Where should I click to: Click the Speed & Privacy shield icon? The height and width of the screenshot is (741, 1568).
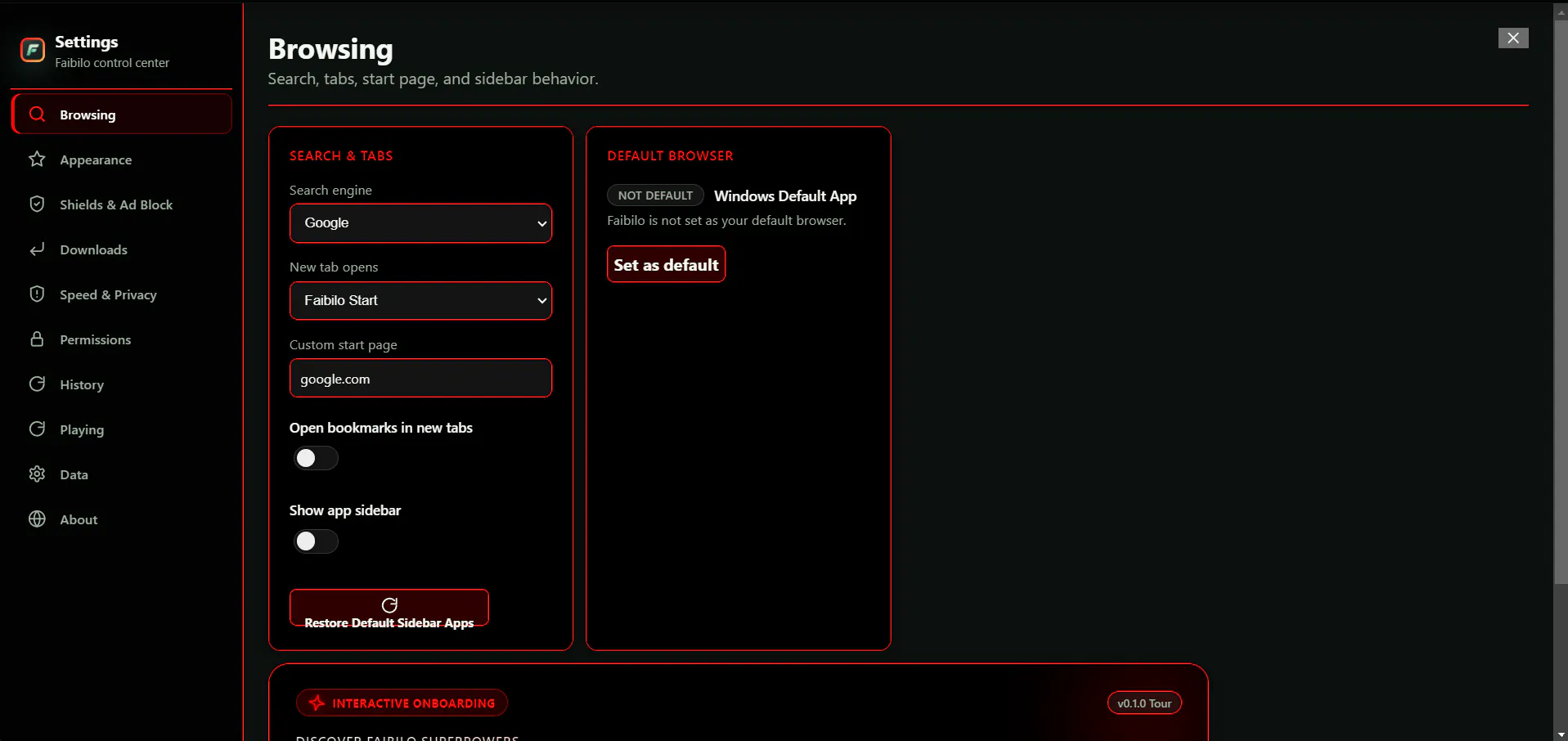click(x=37, y=294)
